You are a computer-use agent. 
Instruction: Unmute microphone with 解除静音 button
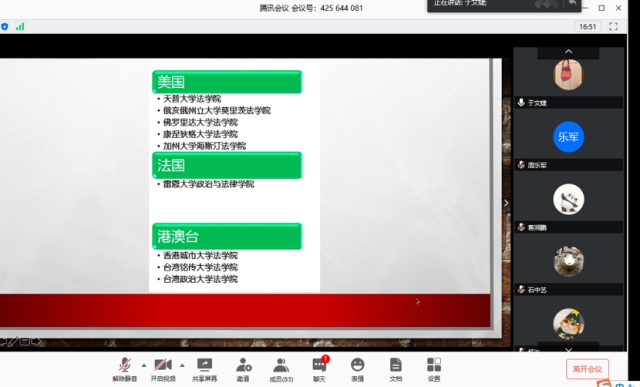(124, 369)
